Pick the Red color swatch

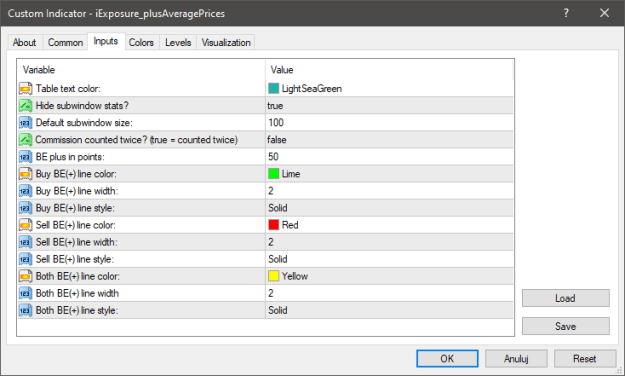pyautogui.click(x=273, y=225)
